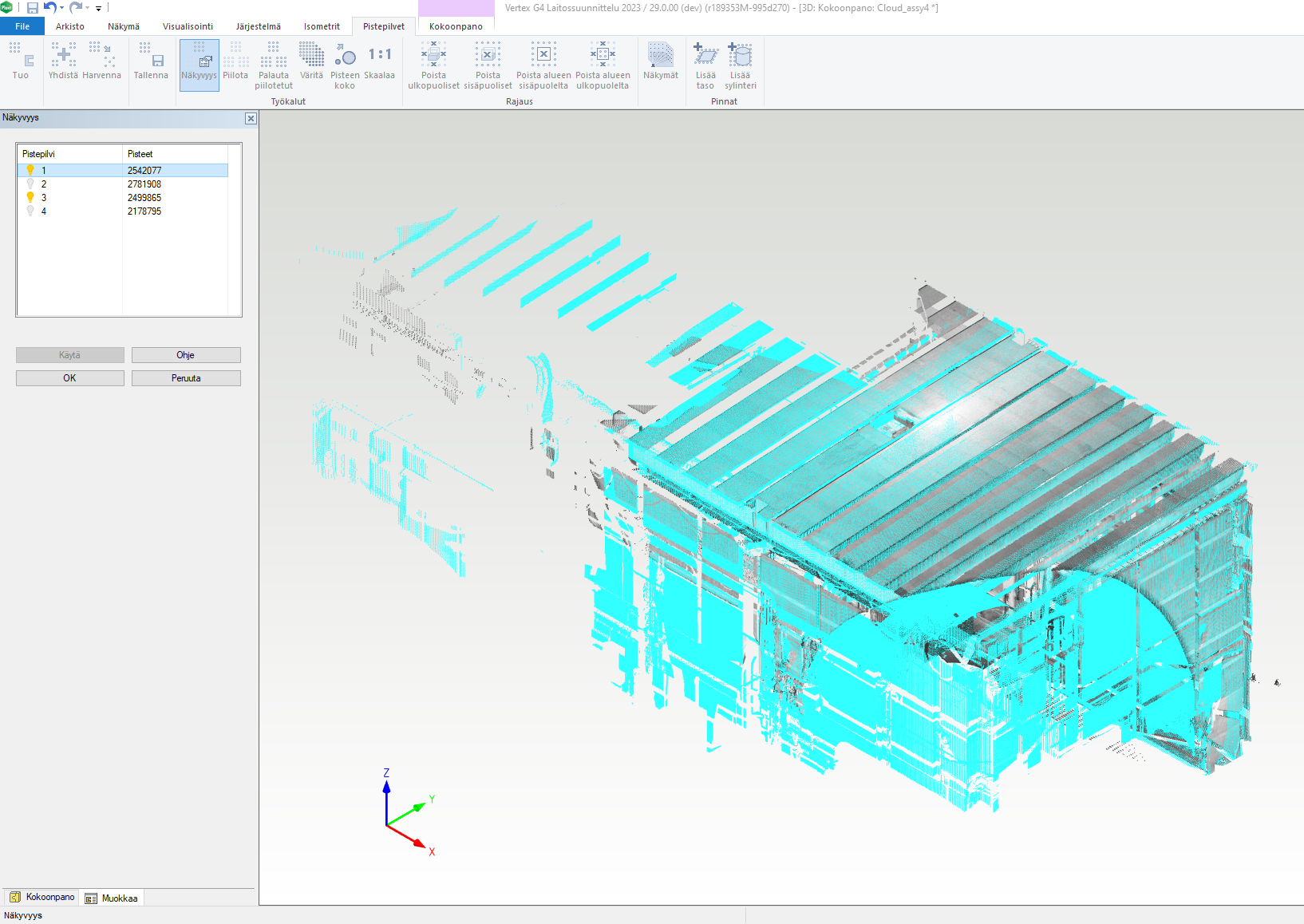Expand the Quick Access Toolbar customize menu
The image size is (1304, 924).
99,8
